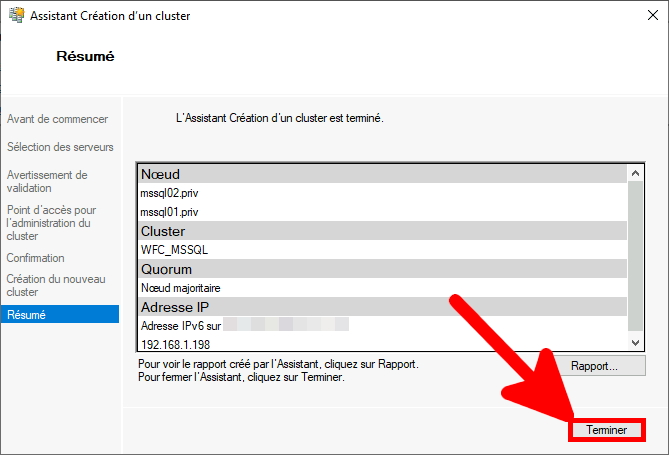Click the Terminer button to close the wizard
The height and width of the screenshot is (455, 669).
point(606,430)
